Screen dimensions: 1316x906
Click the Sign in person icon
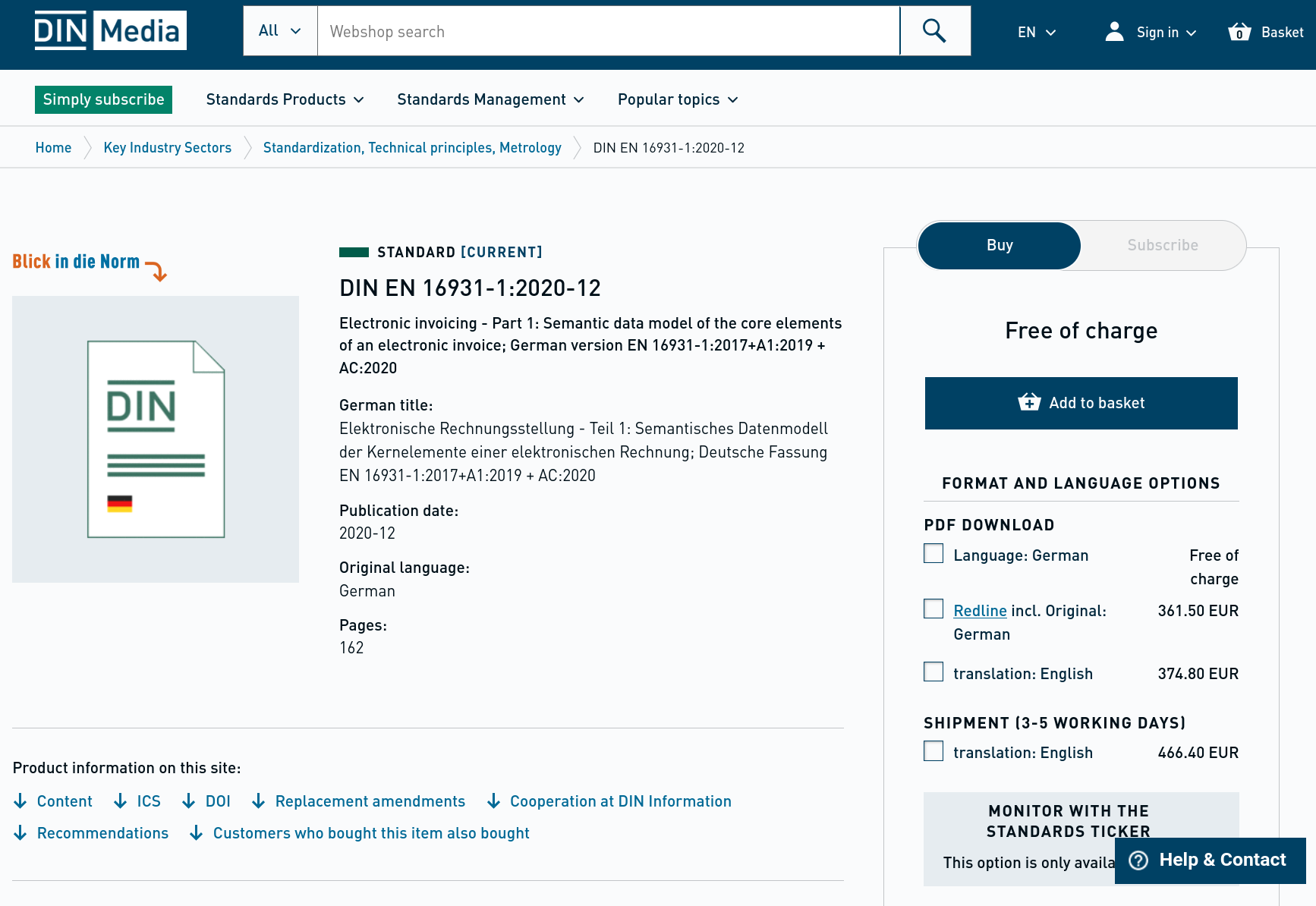1114,32
